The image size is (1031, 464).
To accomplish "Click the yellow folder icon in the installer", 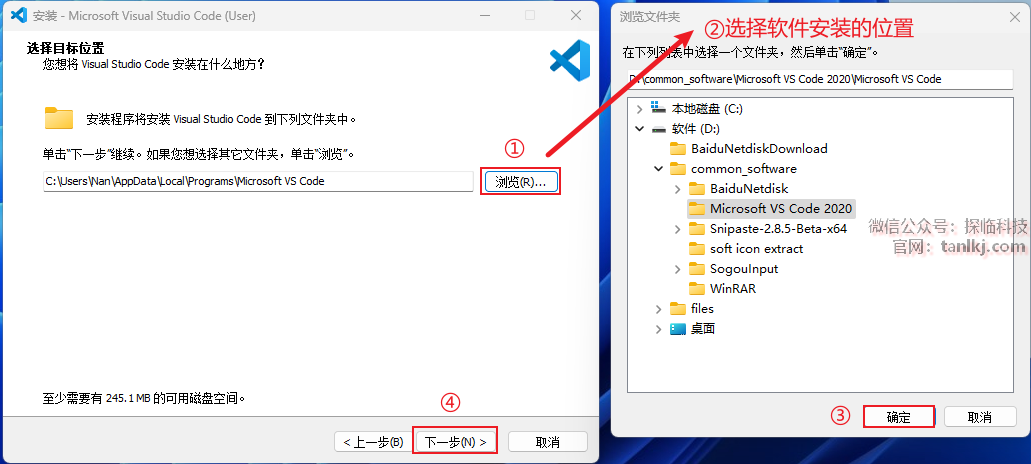I will click(59, 118).
